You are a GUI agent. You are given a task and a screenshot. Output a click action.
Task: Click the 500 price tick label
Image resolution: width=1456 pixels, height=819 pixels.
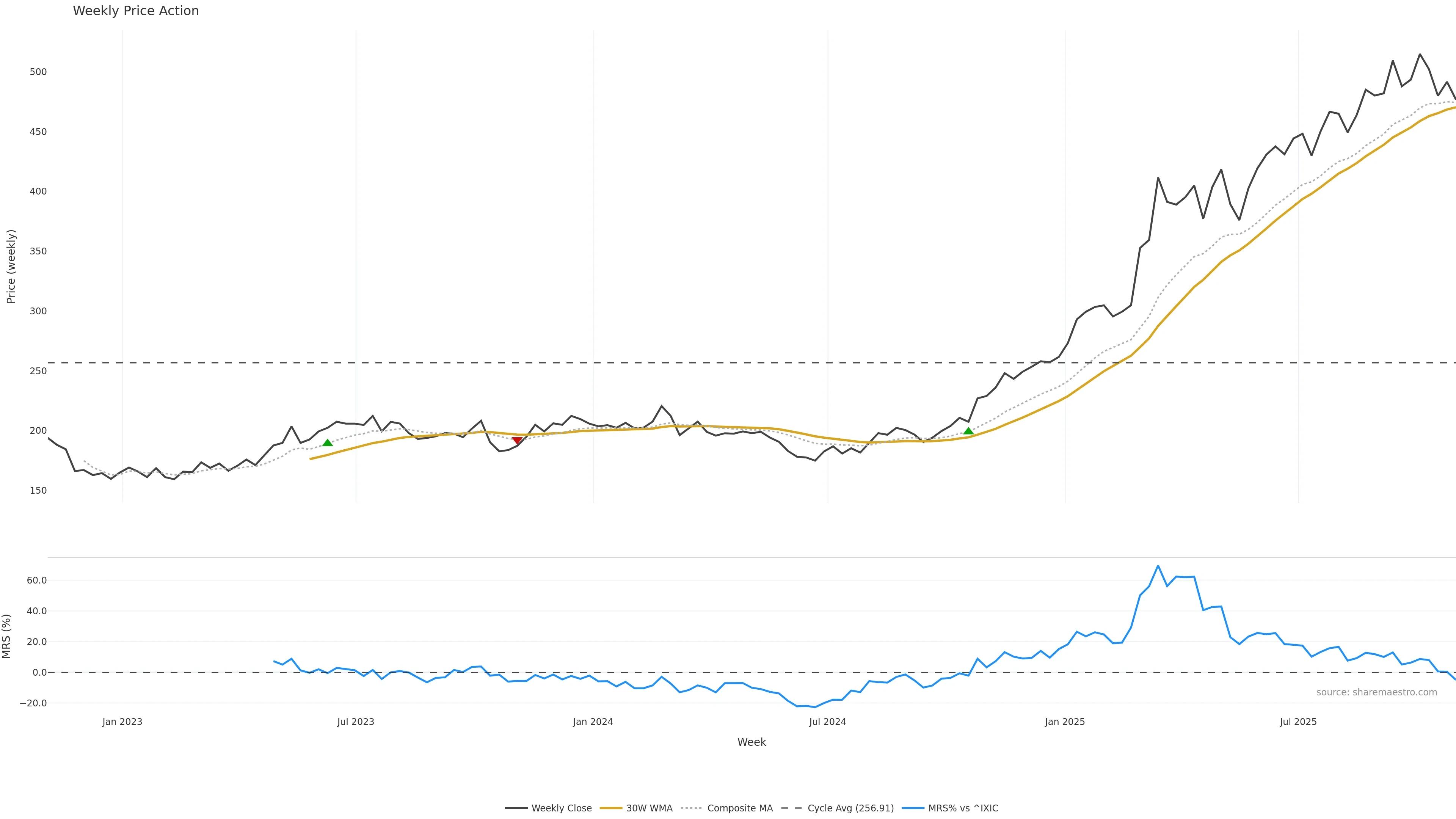(x=38, y=72)
